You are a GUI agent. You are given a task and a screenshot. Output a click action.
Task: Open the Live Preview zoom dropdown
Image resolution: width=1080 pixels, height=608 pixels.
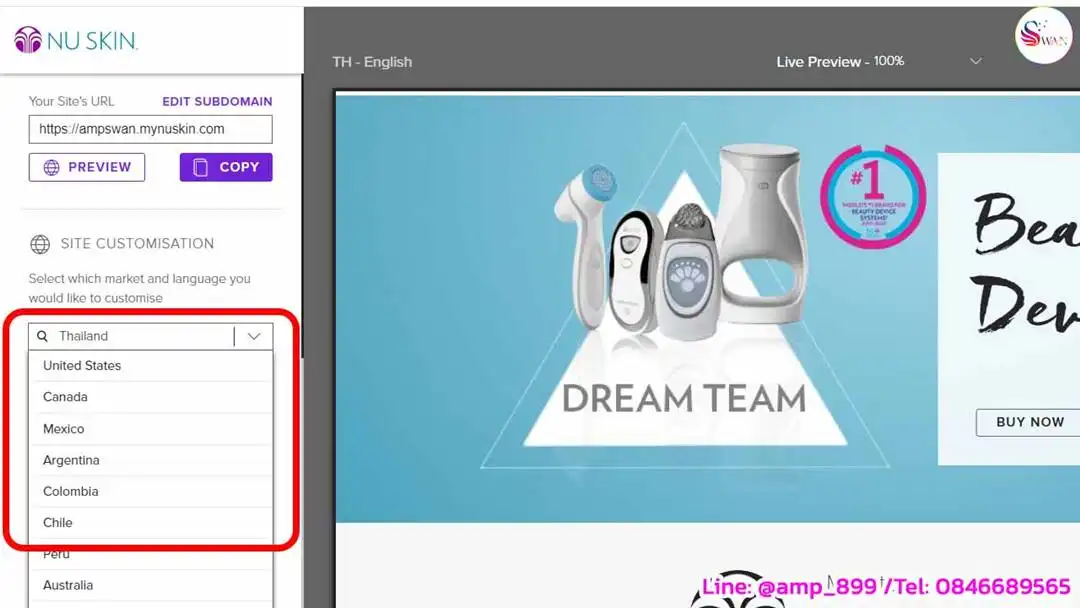[x=975, y=62]
